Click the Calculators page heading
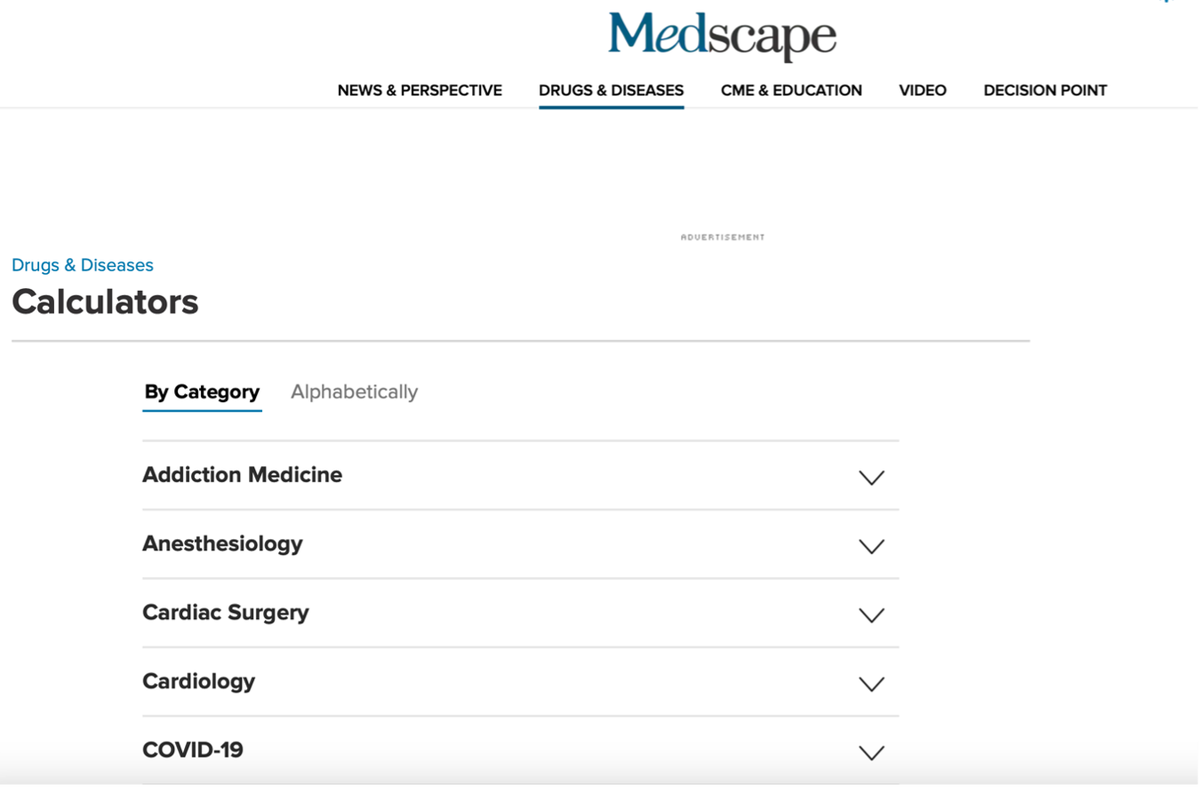Viewport: 1200px width, 788px height. [x=105, y=302]
